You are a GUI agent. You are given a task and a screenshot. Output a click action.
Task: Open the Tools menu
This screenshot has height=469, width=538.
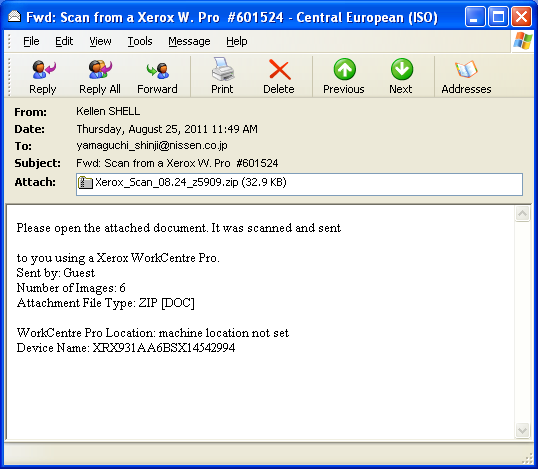coord(140,42)
